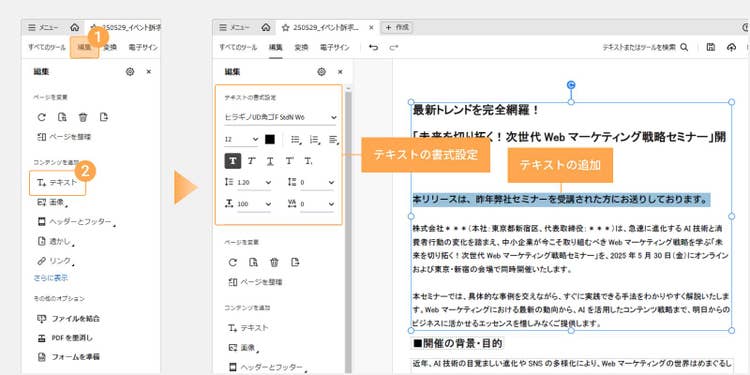Viewport: 750px width, 375px height.
Task: Click search field テキストまたはツールを検索
Action: click(x=645, y=47)
